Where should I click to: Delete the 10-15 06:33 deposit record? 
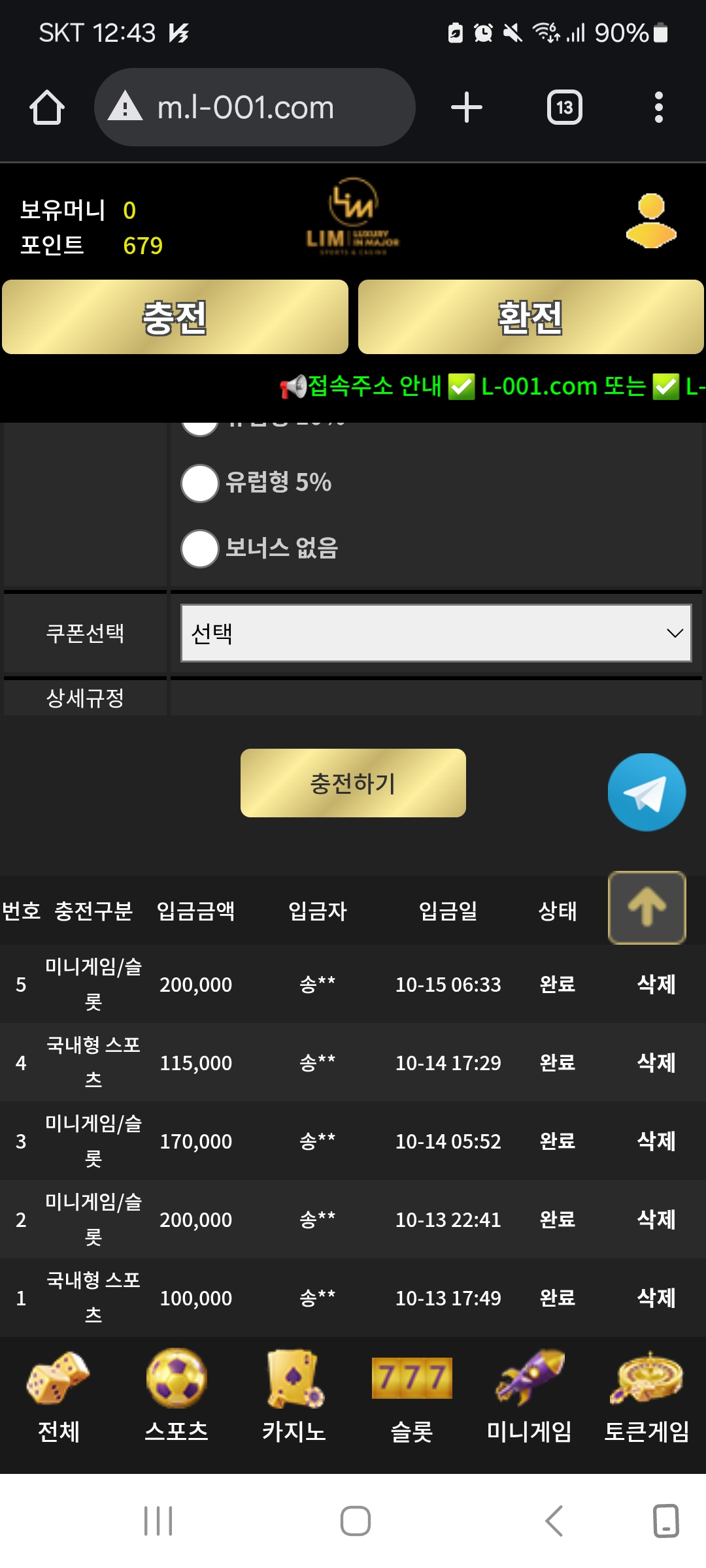(656, 985)
